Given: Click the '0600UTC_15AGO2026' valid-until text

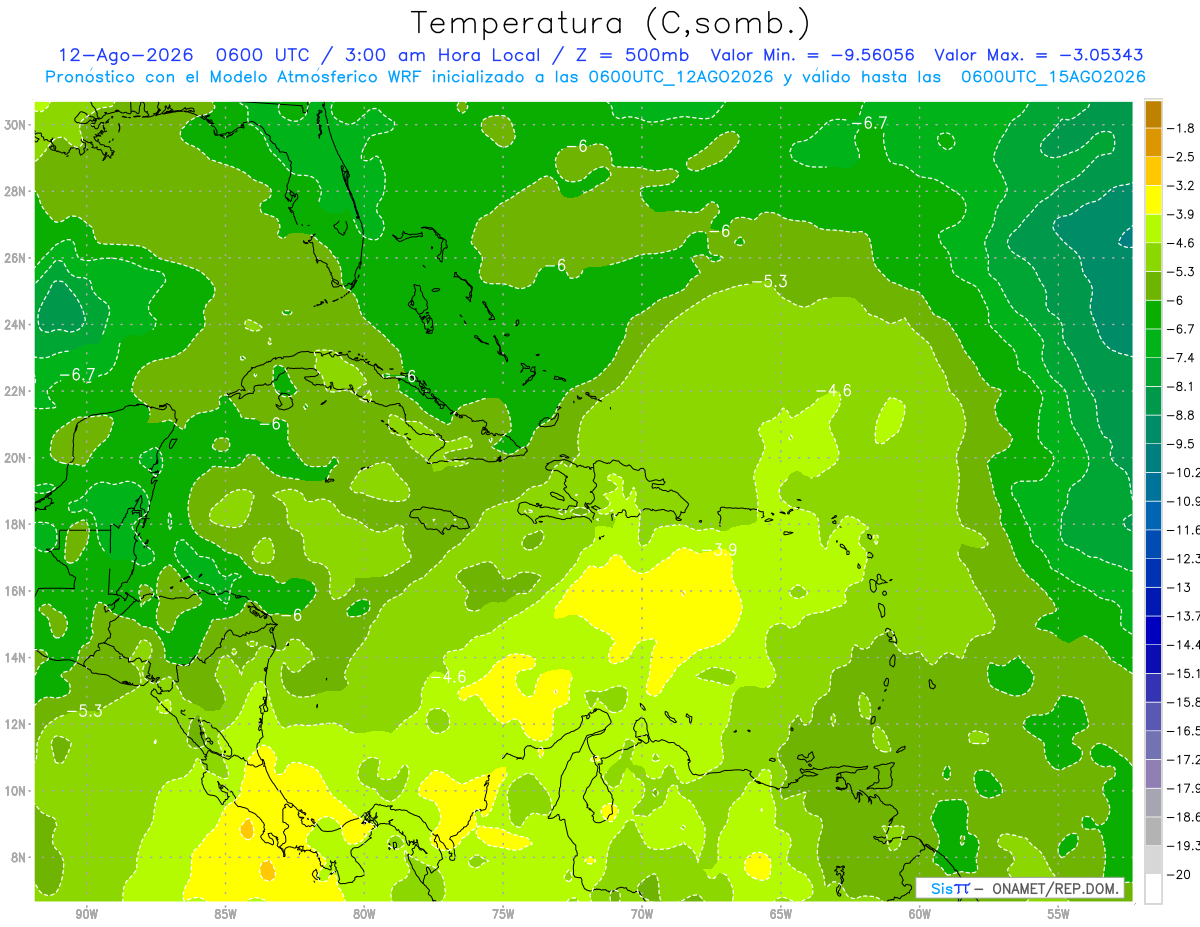Looking at the screenshot, I should click(1052, 77).
